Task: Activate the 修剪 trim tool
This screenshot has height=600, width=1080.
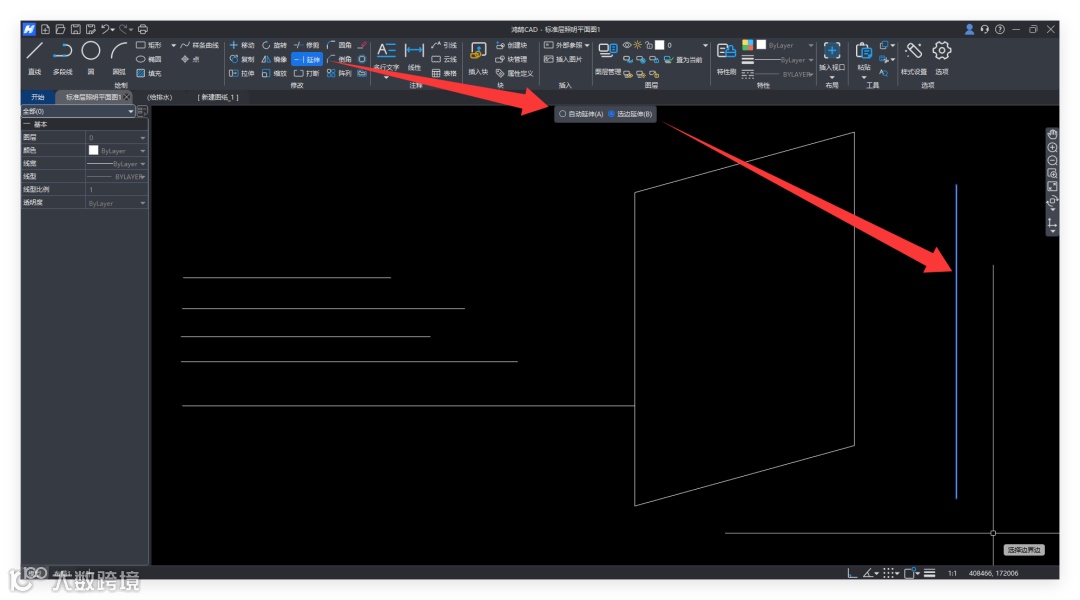Action: [307, 45]
